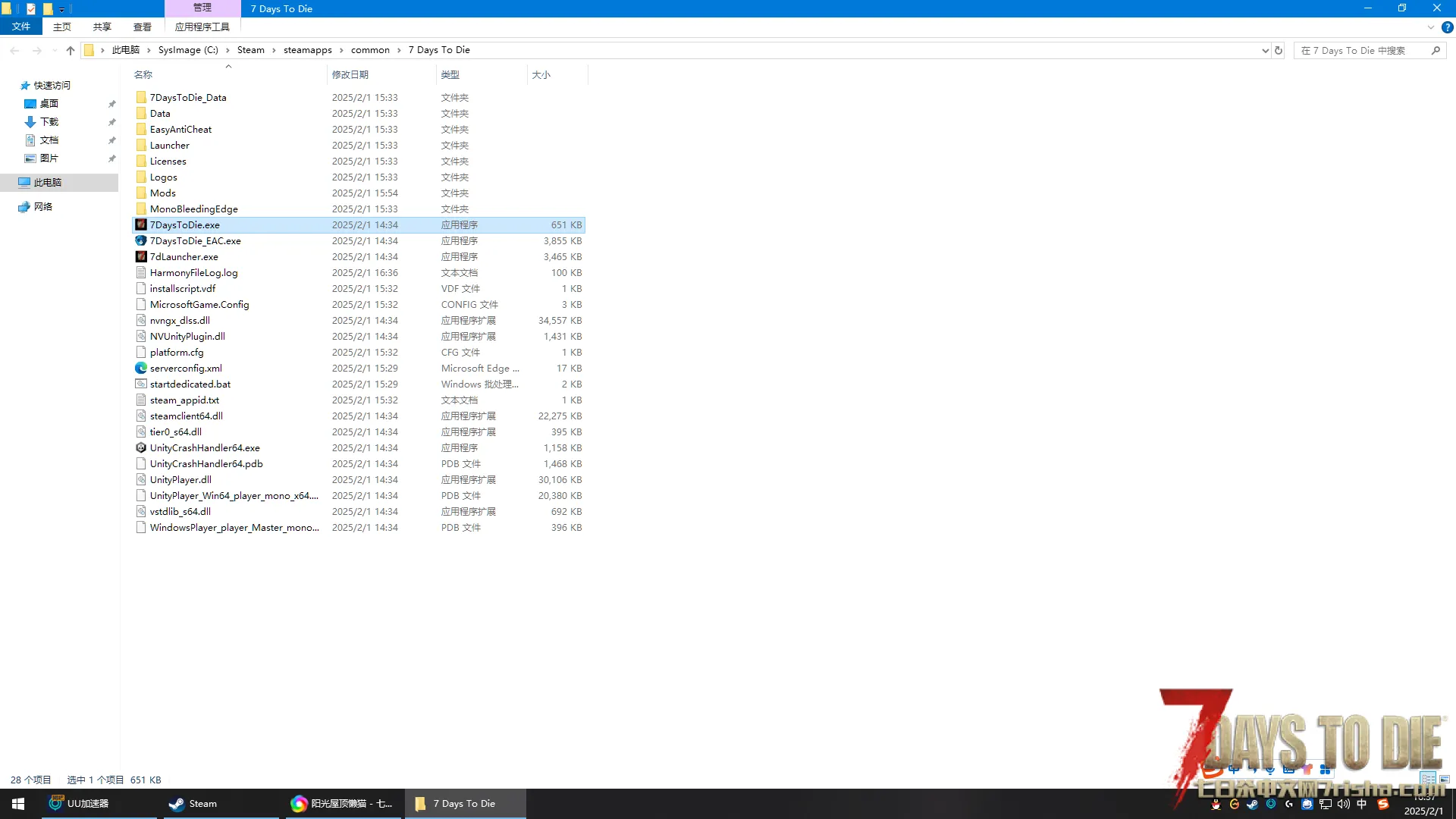1456x819 pixels.
Task: Select the MonoBleedingEdge folder
Action: pos(194,209)
